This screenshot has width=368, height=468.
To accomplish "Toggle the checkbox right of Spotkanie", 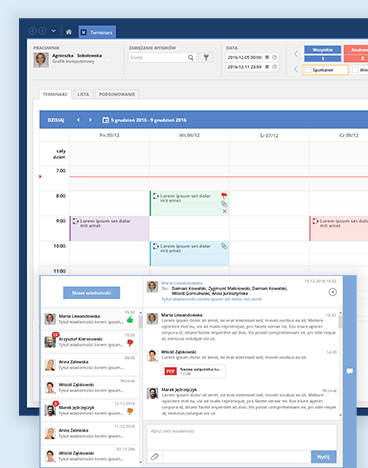I will tap(355, 70).
